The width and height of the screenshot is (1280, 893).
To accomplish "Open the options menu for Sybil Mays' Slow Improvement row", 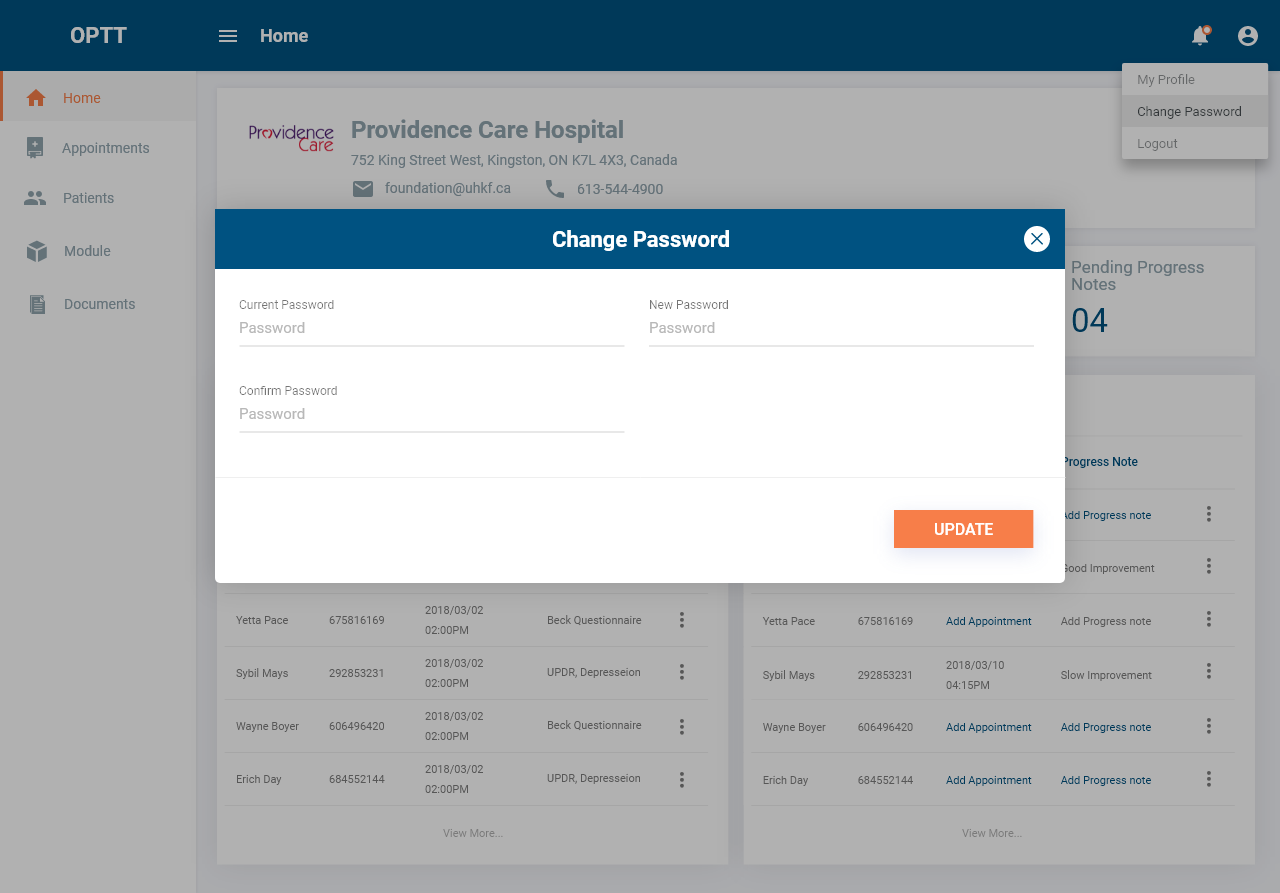I will 1208,671.
